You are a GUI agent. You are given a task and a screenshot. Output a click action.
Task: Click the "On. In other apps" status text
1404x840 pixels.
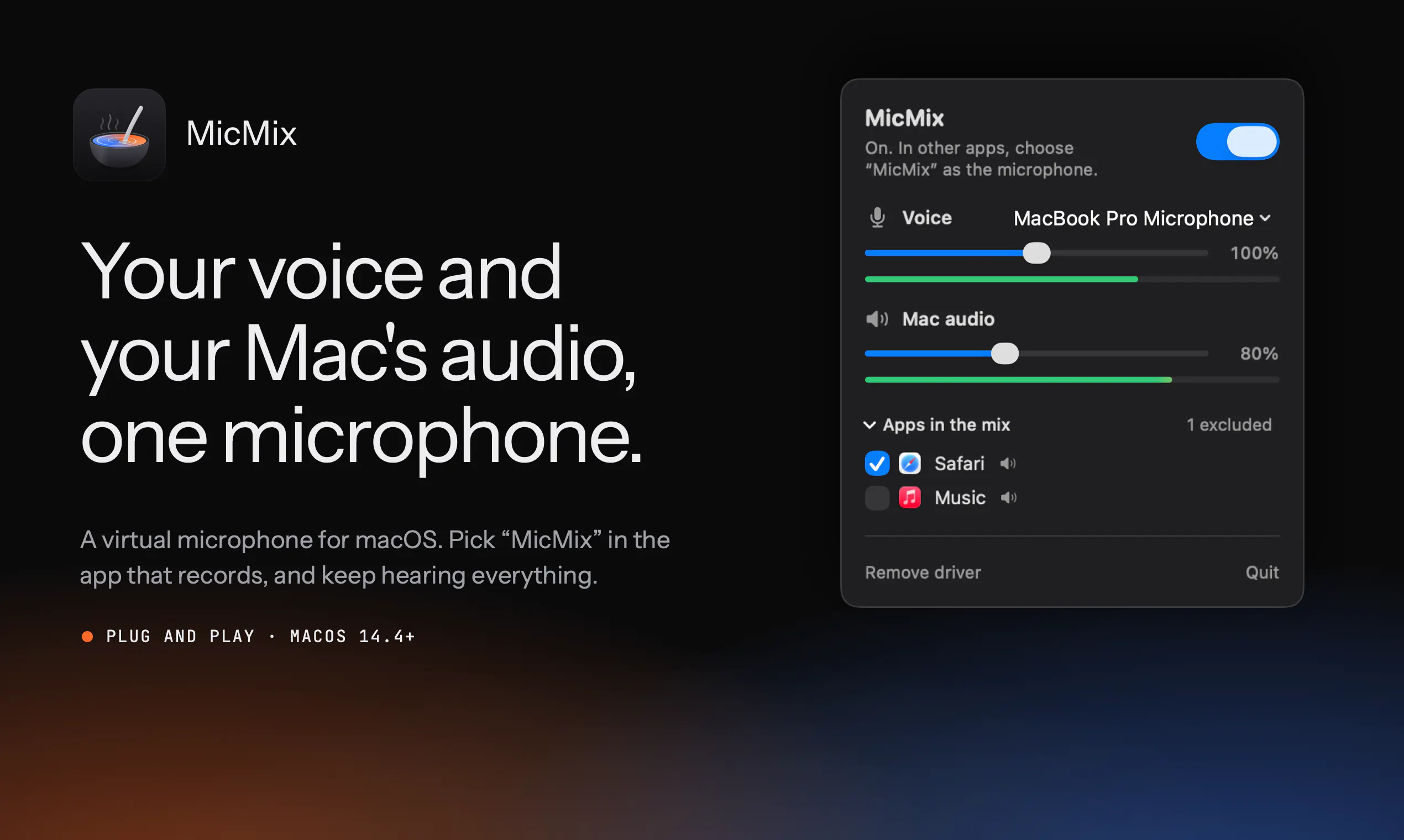(x=981, y=159)
